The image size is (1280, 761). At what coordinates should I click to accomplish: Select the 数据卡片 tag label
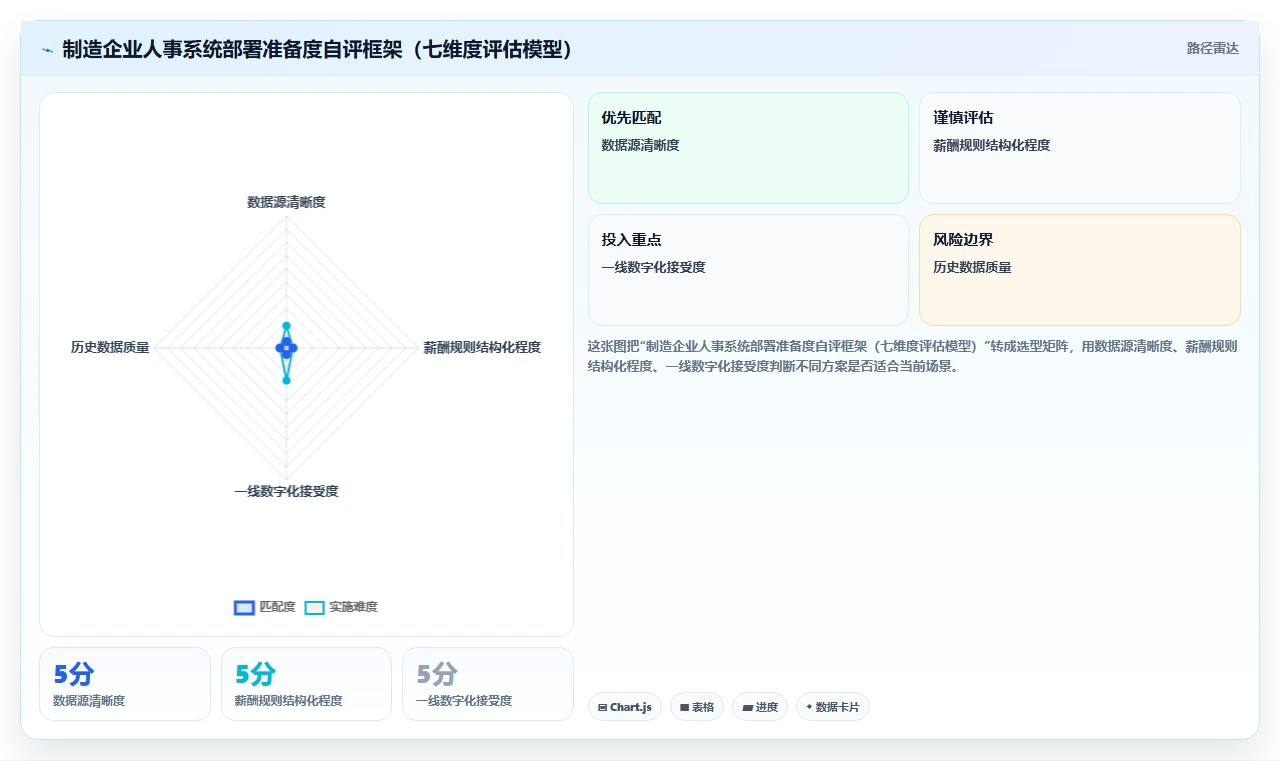tap(837, 707)
